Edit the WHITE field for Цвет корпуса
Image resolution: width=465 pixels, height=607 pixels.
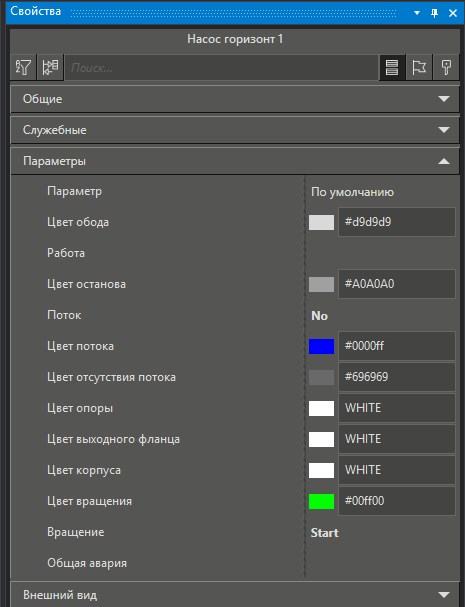pos(397,470)
